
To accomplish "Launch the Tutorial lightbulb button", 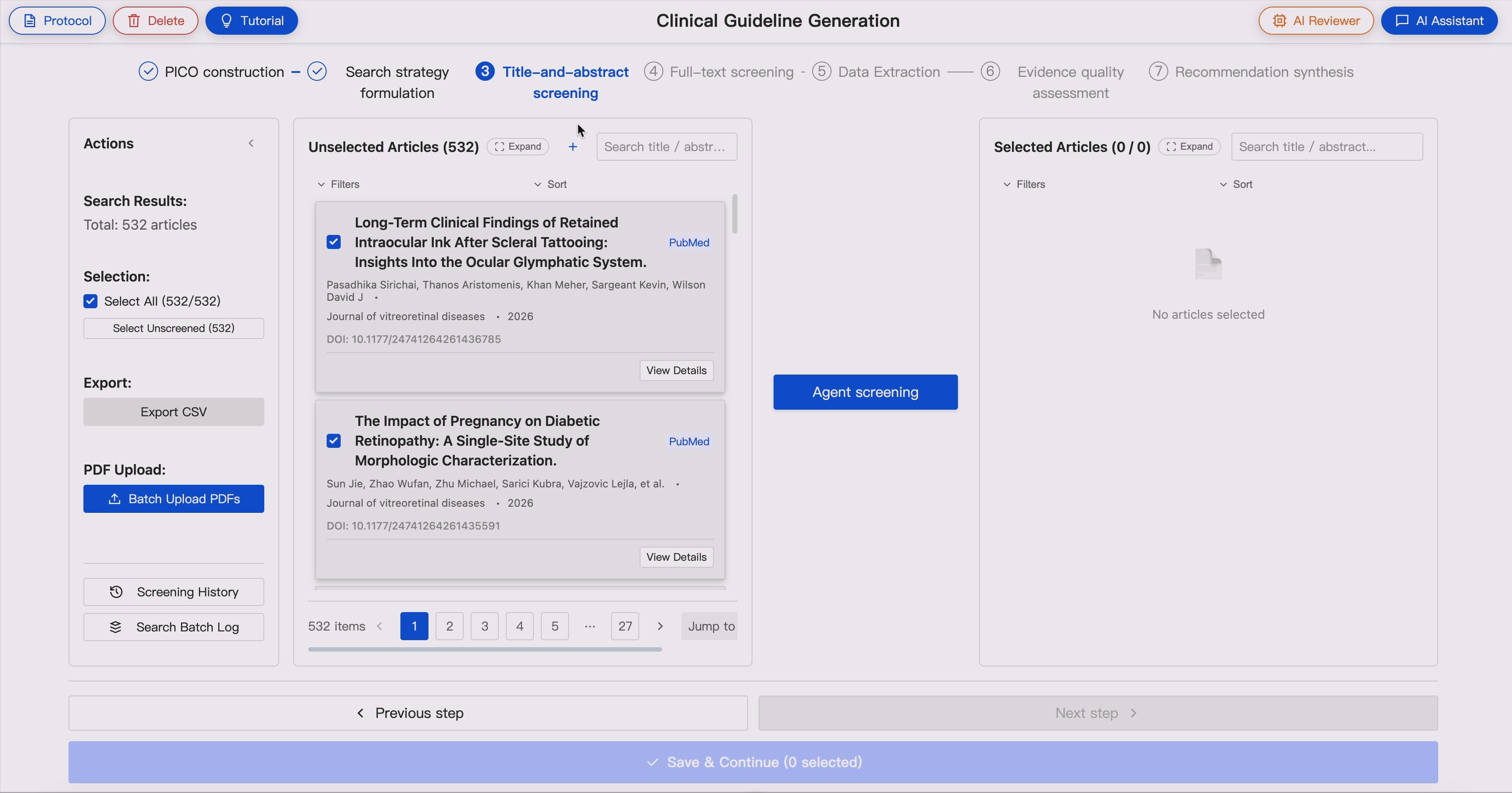I will coord(252,21).
